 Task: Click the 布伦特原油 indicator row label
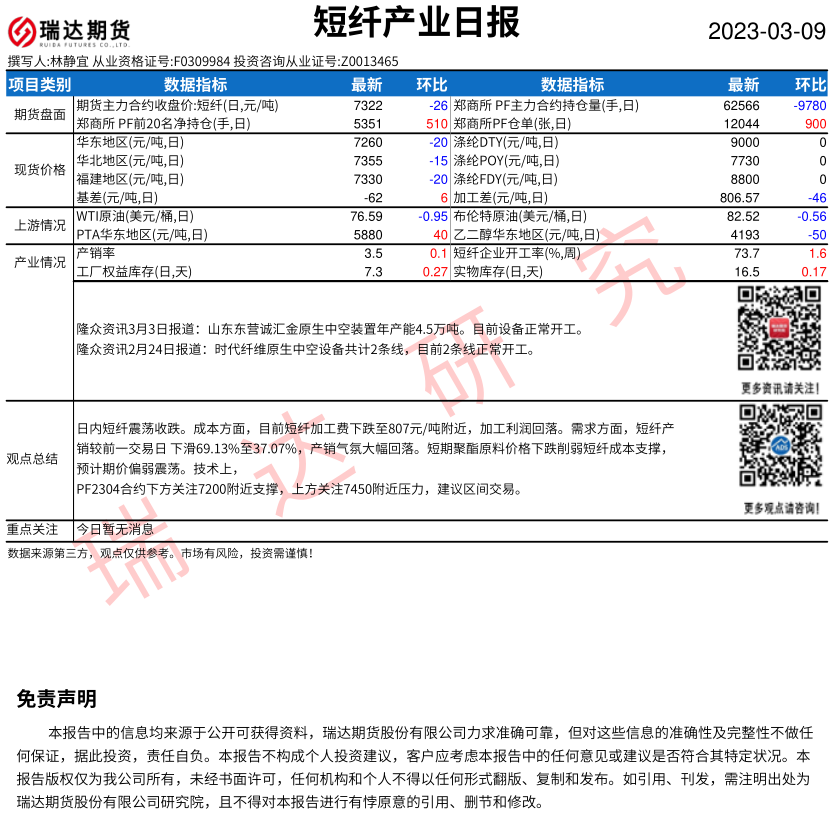click(520, 216)
